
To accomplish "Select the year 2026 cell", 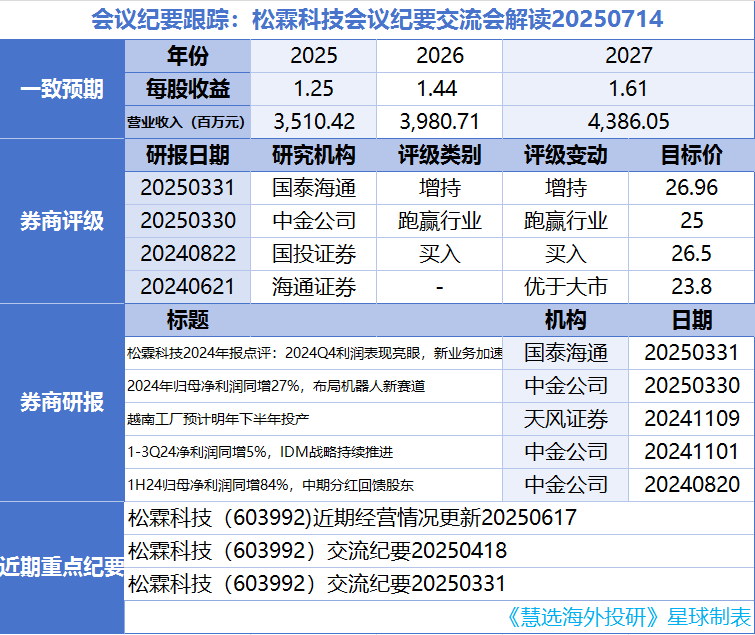I will tap(440, 56).
